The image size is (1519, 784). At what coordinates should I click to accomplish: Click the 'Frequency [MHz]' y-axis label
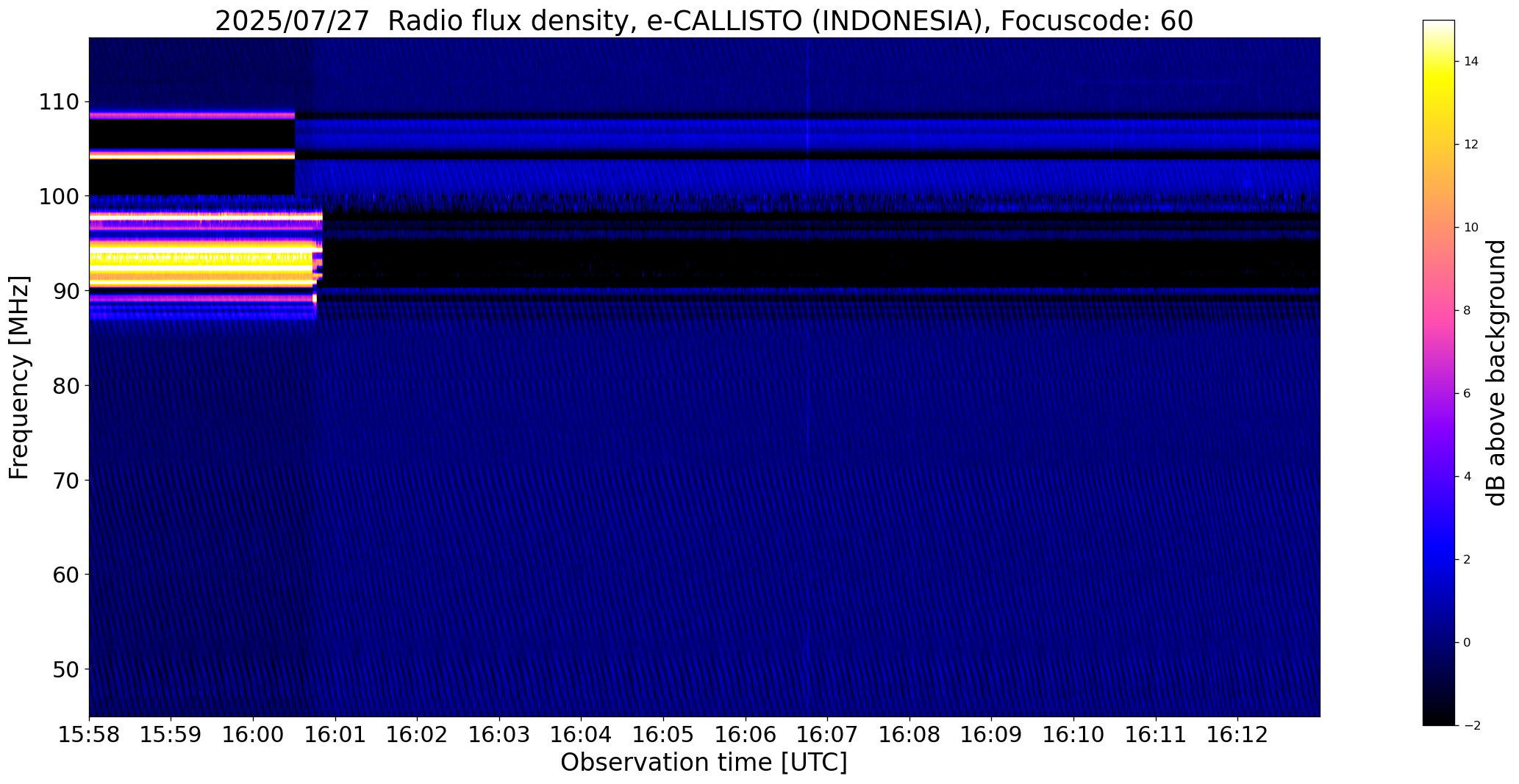pos(19,378)
